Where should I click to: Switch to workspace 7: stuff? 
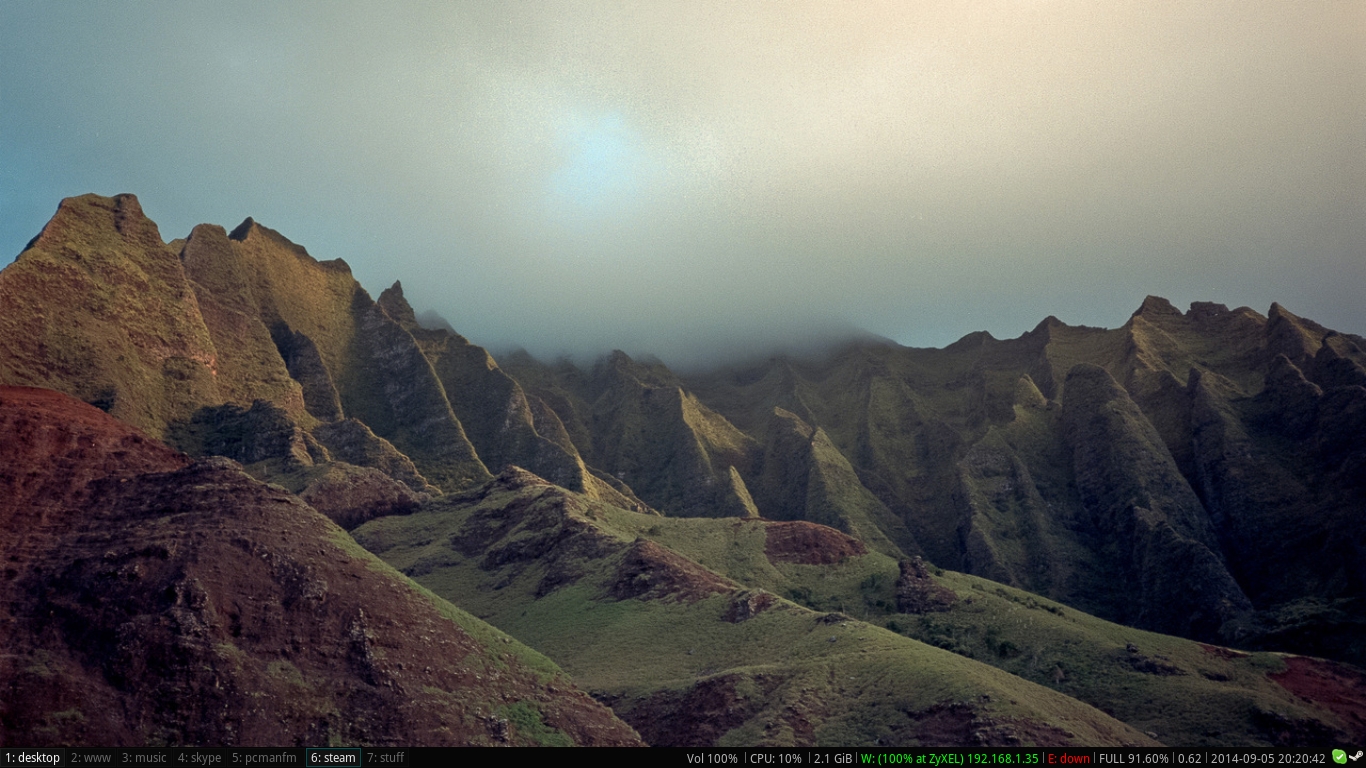(385, 758)
